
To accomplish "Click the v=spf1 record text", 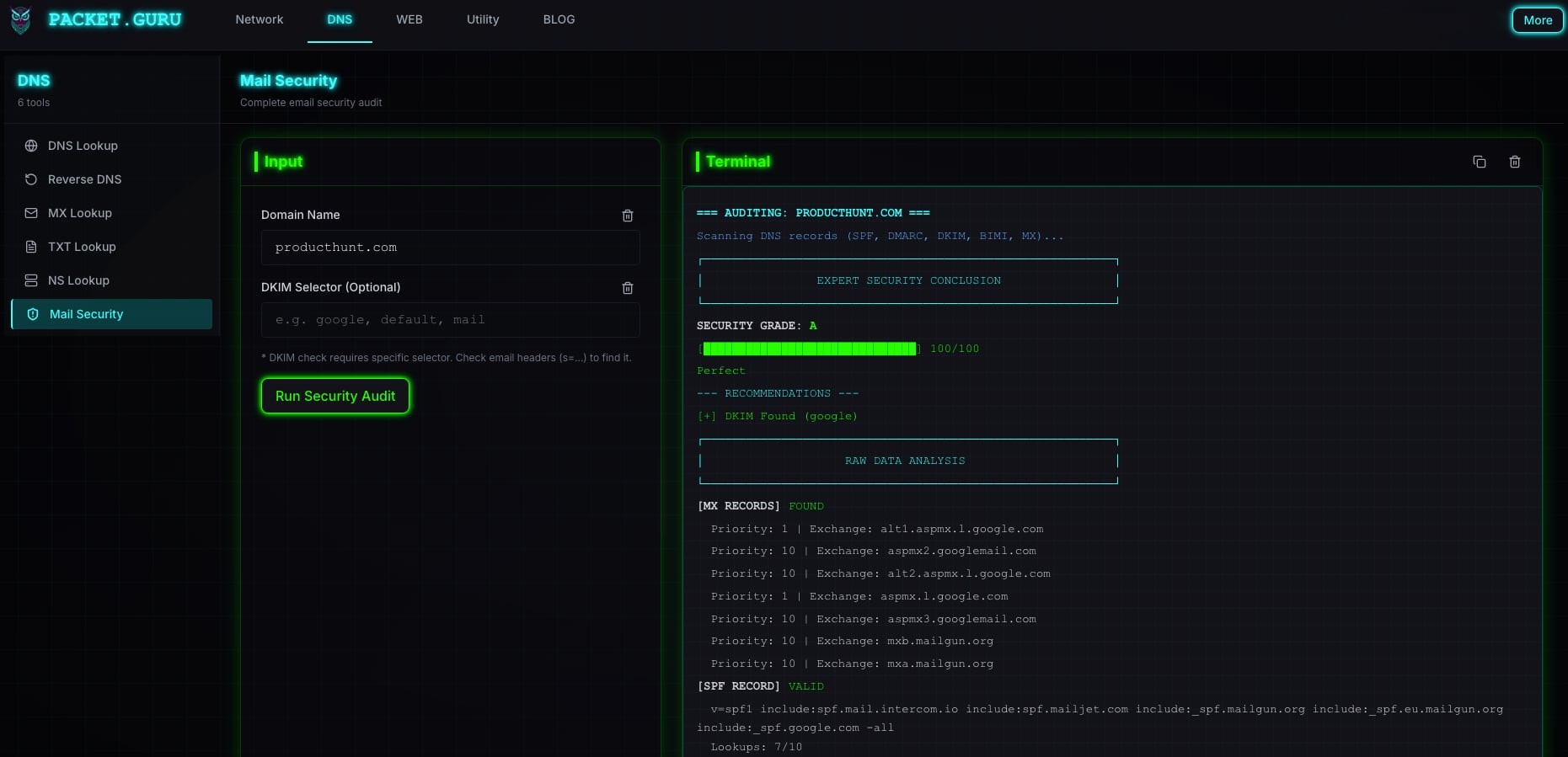I will pyautogui.click(x=1100, y=718).
